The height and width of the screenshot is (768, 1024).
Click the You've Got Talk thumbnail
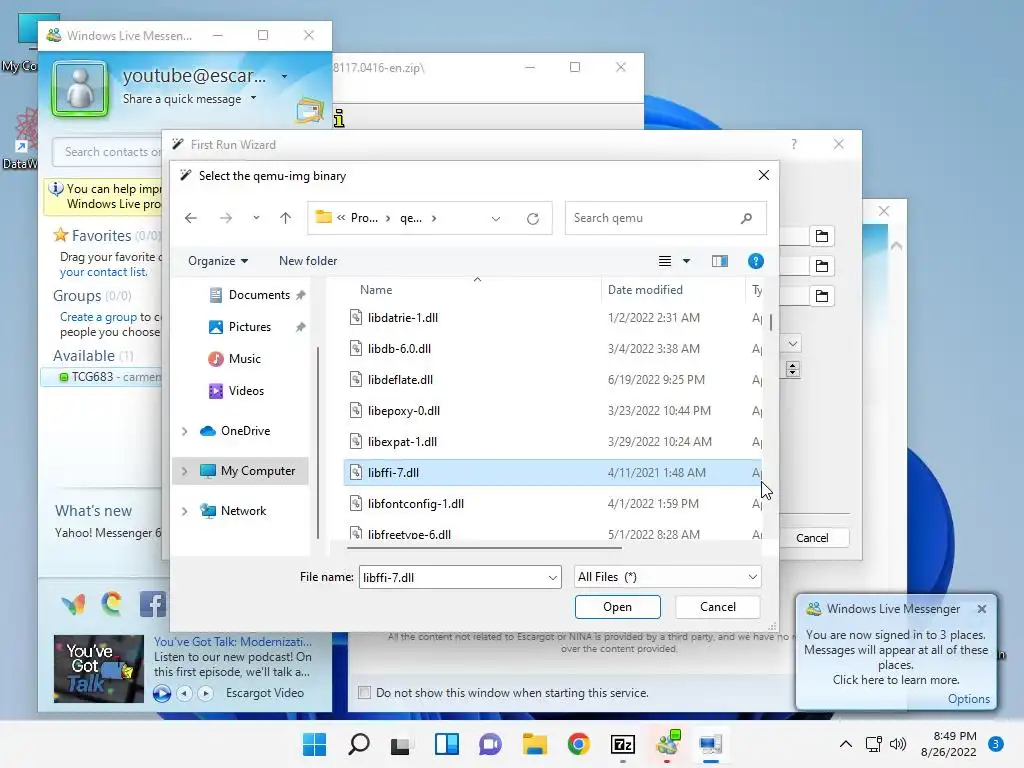[x=99, y=669]
